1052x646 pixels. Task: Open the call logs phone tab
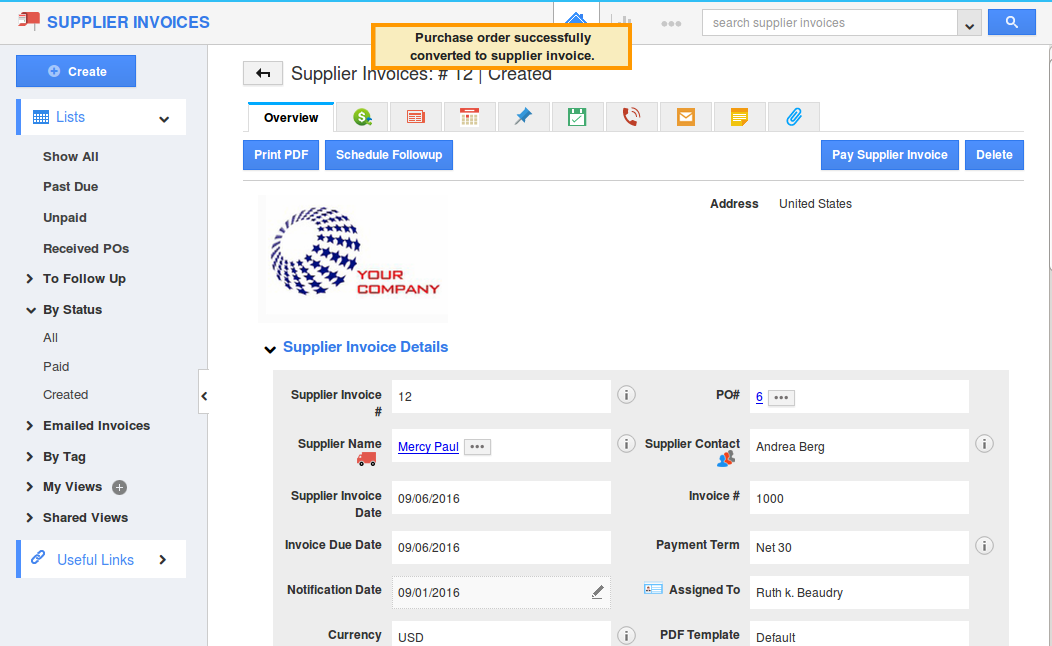tap(631, 117)
